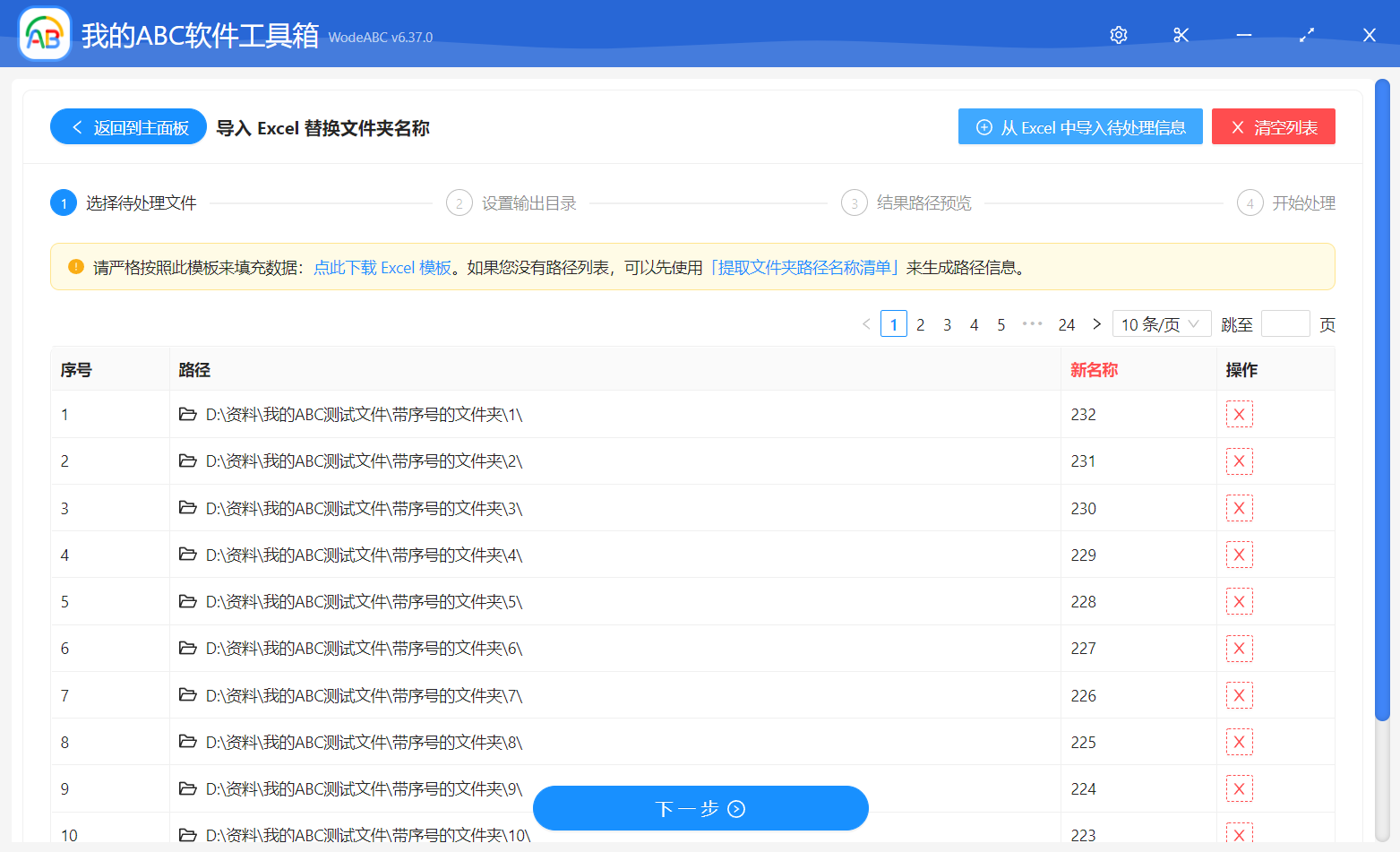
Task: Open settings gear in title bar
Action: pos(1118,35)
